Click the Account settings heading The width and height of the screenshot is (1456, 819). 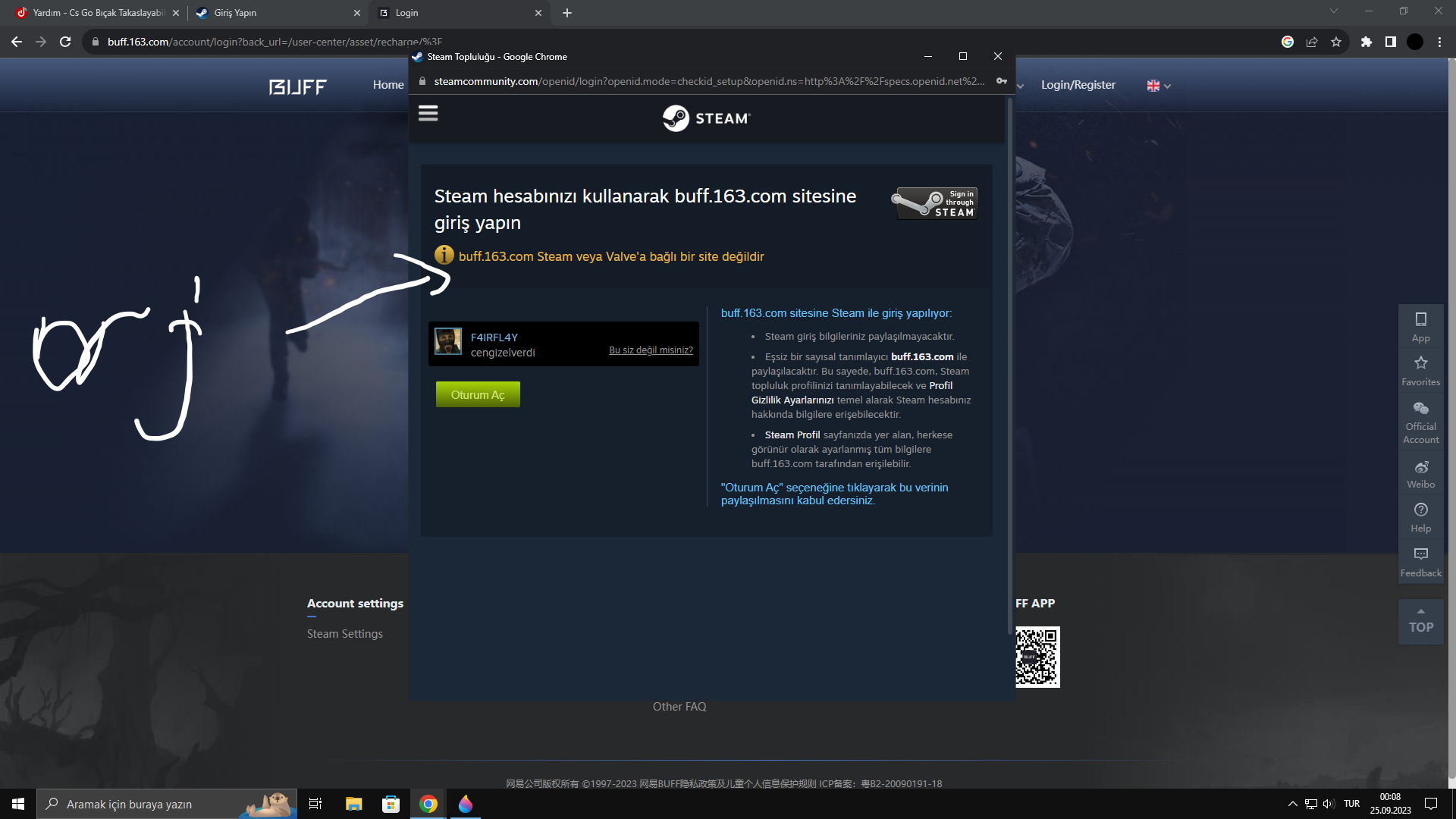click(355, 604)
